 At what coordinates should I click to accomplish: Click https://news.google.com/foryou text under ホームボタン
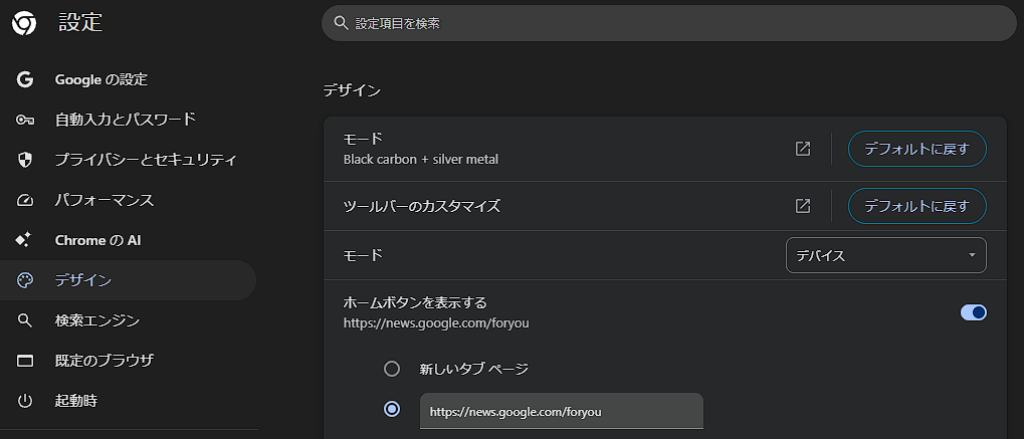point(436,323)
